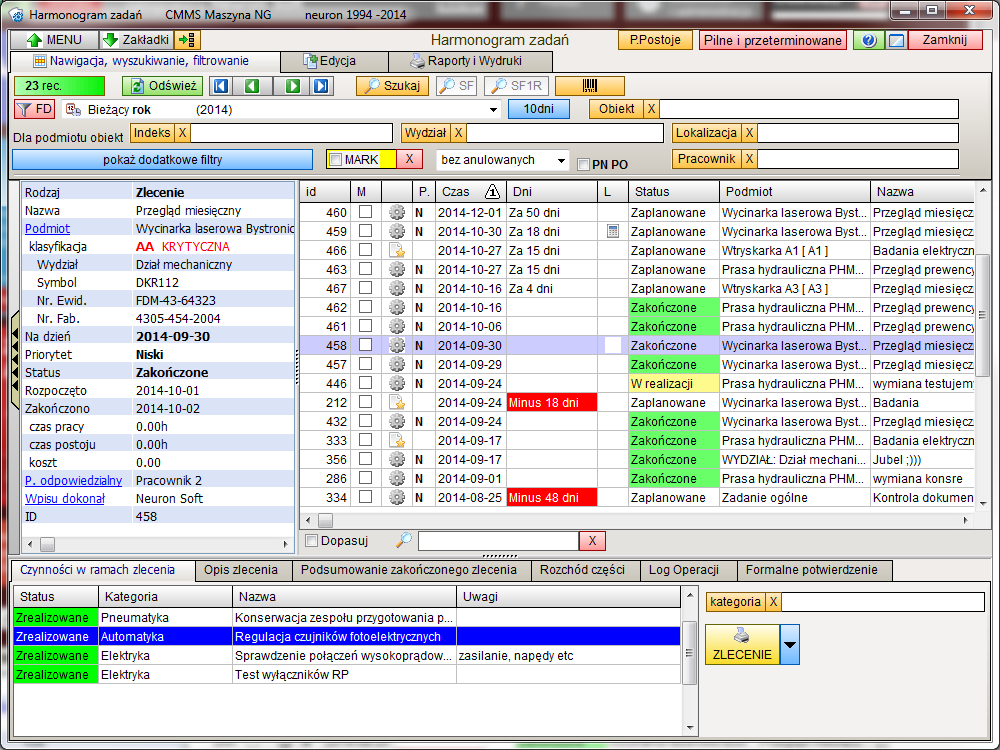Open the Wpisu dokonał link

[64, 498]
